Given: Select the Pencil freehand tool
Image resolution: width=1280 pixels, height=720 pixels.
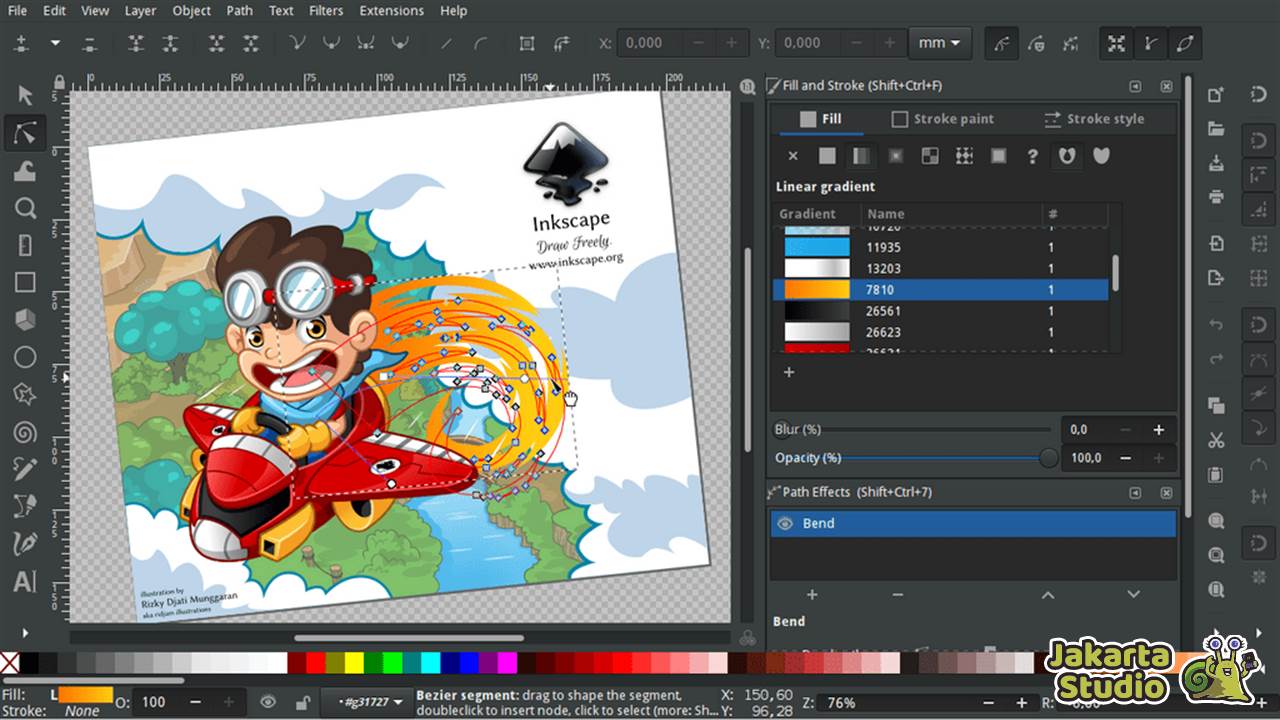Looking at the screenshot, I should pyautogui.click(x=25, y=469).
